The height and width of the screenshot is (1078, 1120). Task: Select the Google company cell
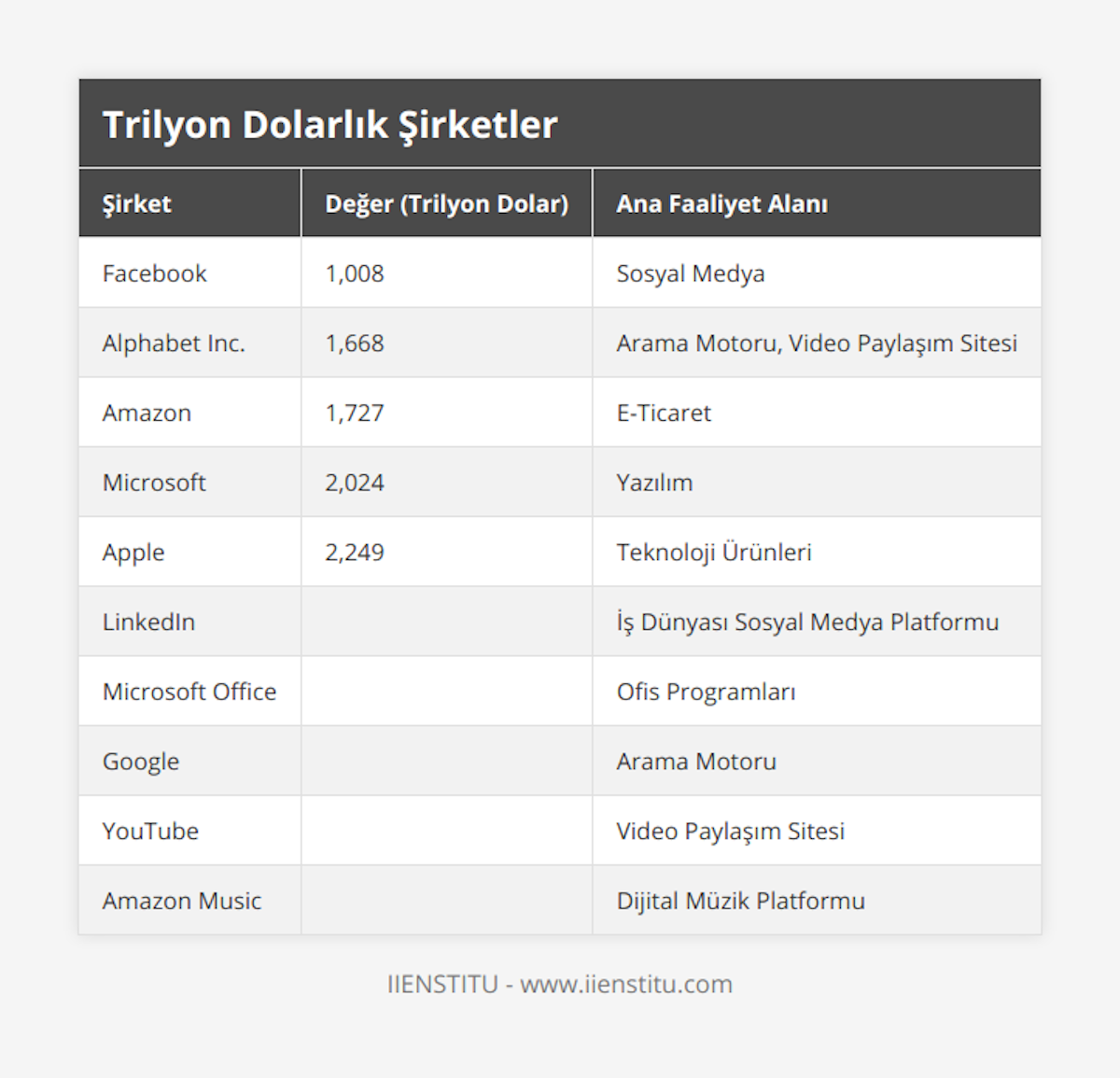[x=141, y=762]
